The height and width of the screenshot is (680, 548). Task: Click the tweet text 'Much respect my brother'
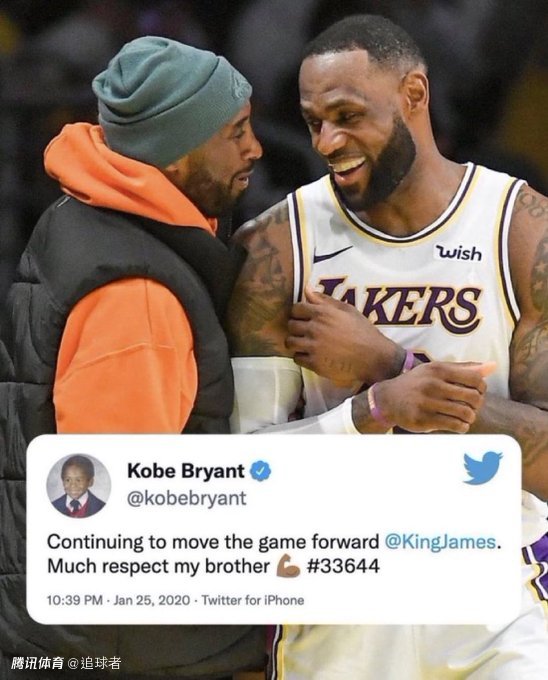coord(158,566)
